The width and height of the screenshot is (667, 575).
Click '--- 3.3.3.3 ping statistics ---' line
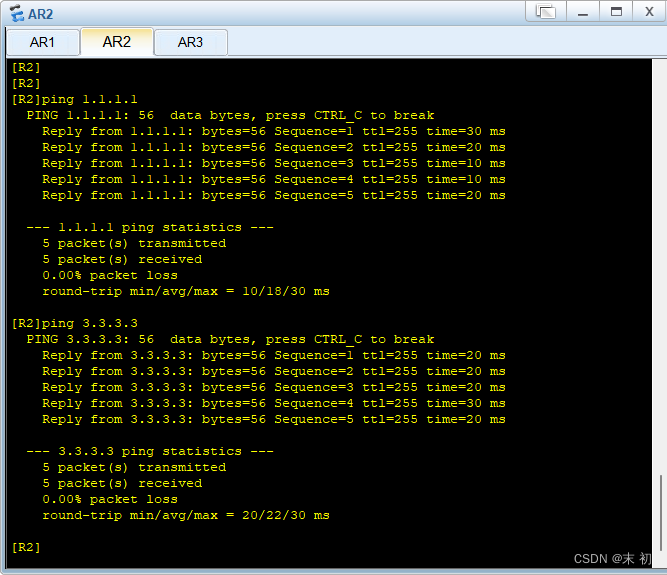point(150,451)
